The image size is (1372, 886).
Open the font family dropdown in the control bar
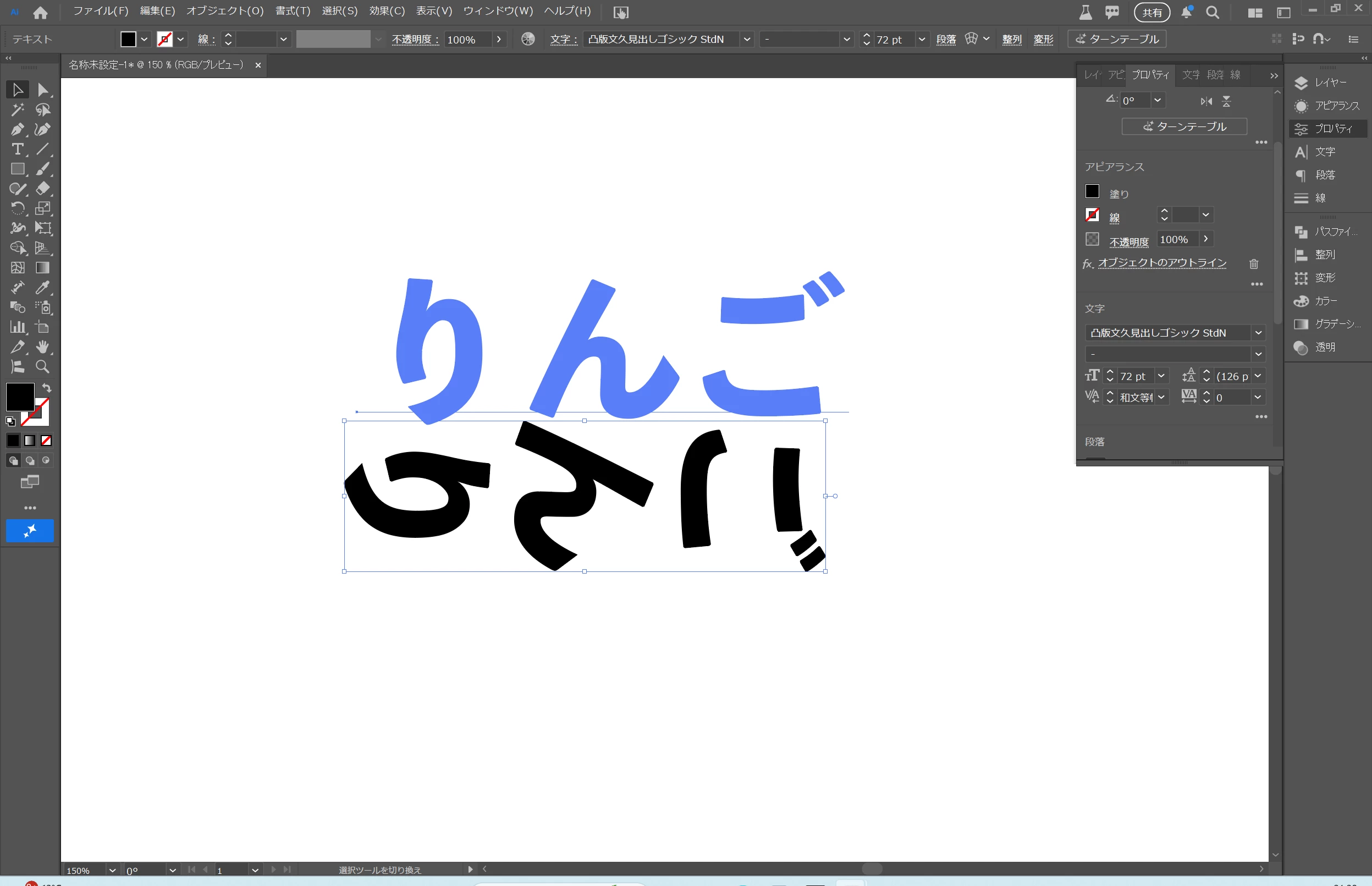point(747,39)
